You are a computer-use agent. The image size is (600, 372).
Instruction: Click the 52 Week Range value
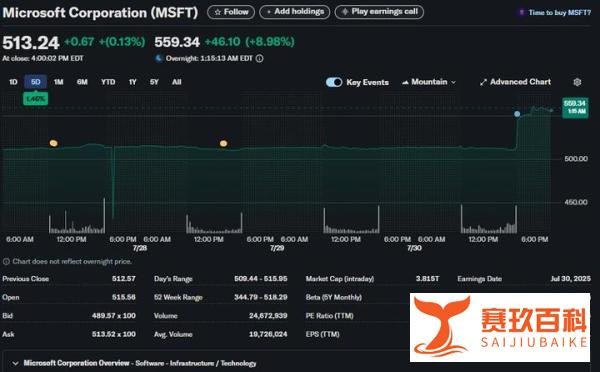tap(261, 297)
